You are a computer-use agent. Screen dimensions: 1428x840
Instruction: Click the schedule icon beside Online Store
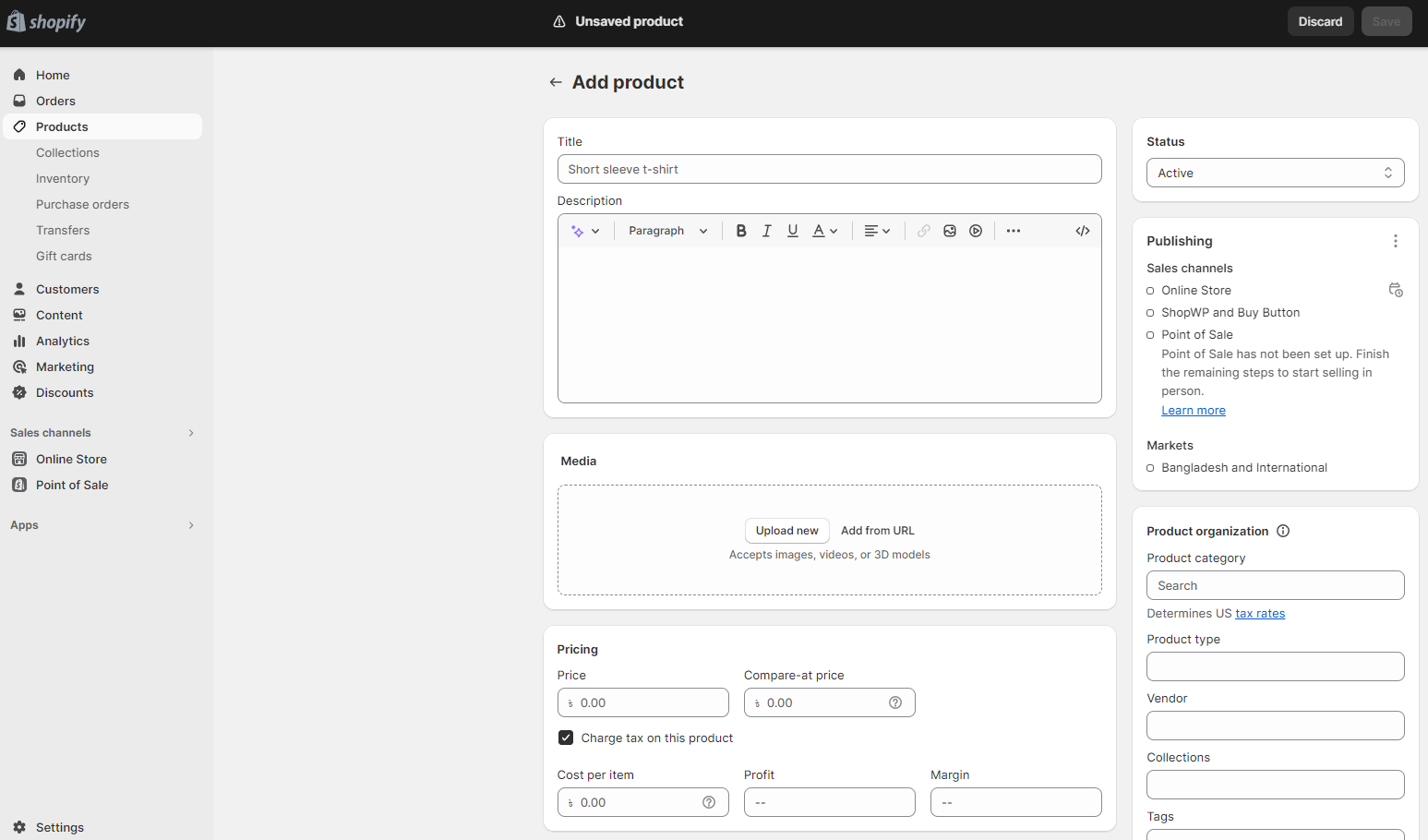point(1396,290)
